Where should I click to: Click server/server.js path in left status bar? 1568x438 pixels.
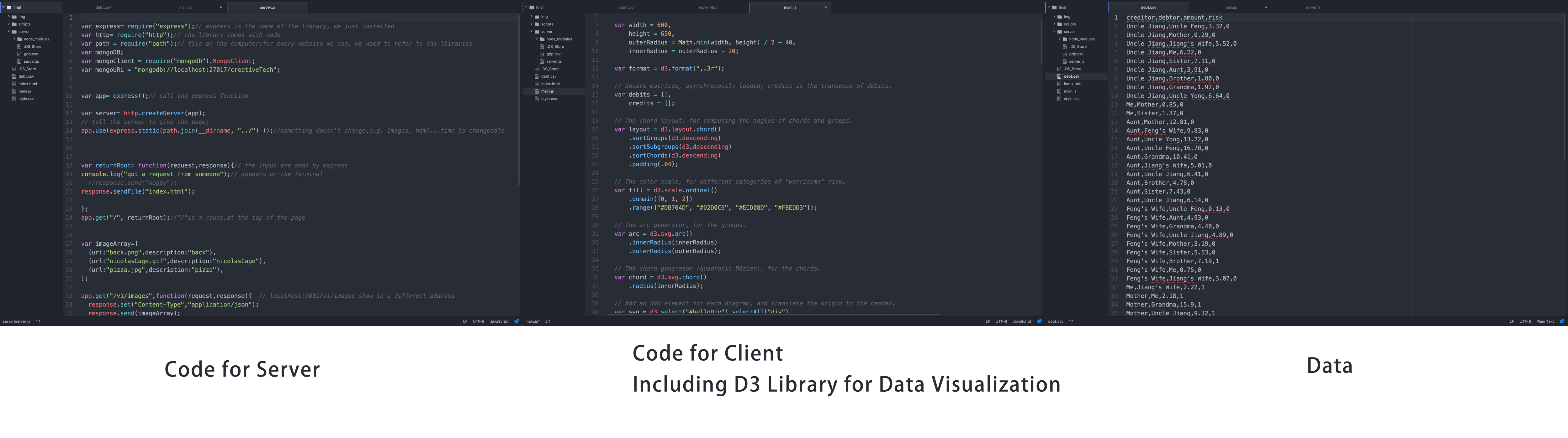point(16,321)
